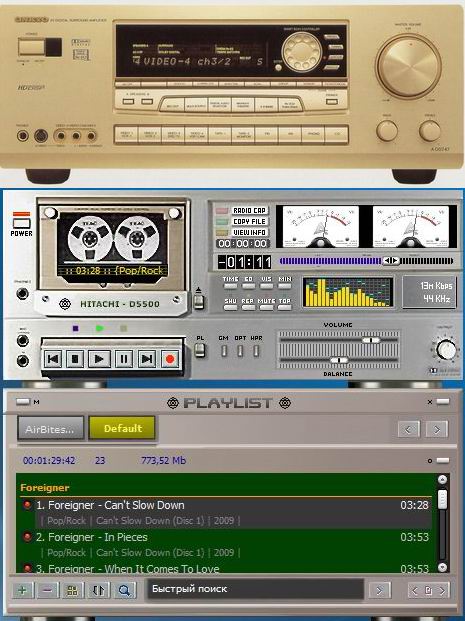Select track 3. Foreigner - When It Comes To Love
The height and width of the screenshot is (621, 465).
tap(227, 568)
